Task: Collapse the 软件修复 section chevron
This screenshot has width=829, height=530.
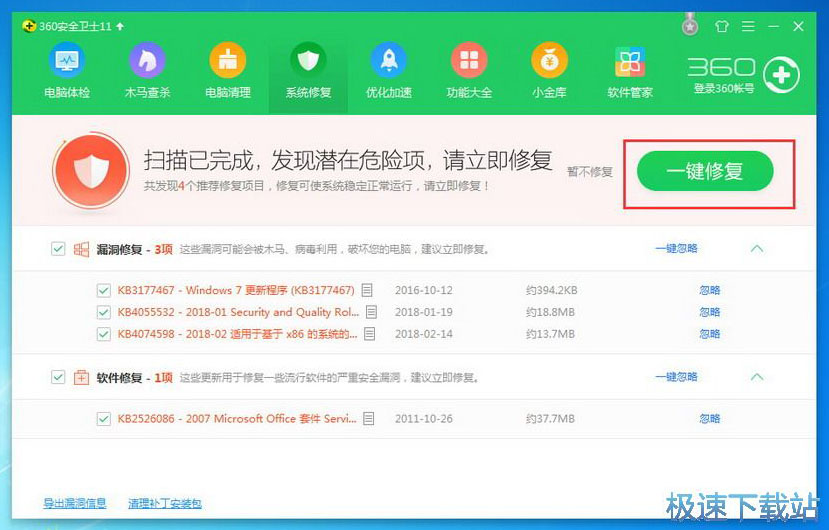Action: coord(757,377)
